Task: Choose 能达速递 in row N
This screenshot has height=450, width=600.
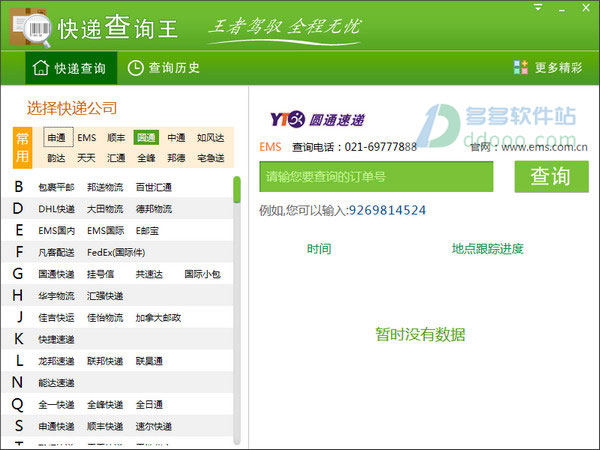Action: point(56,383)
